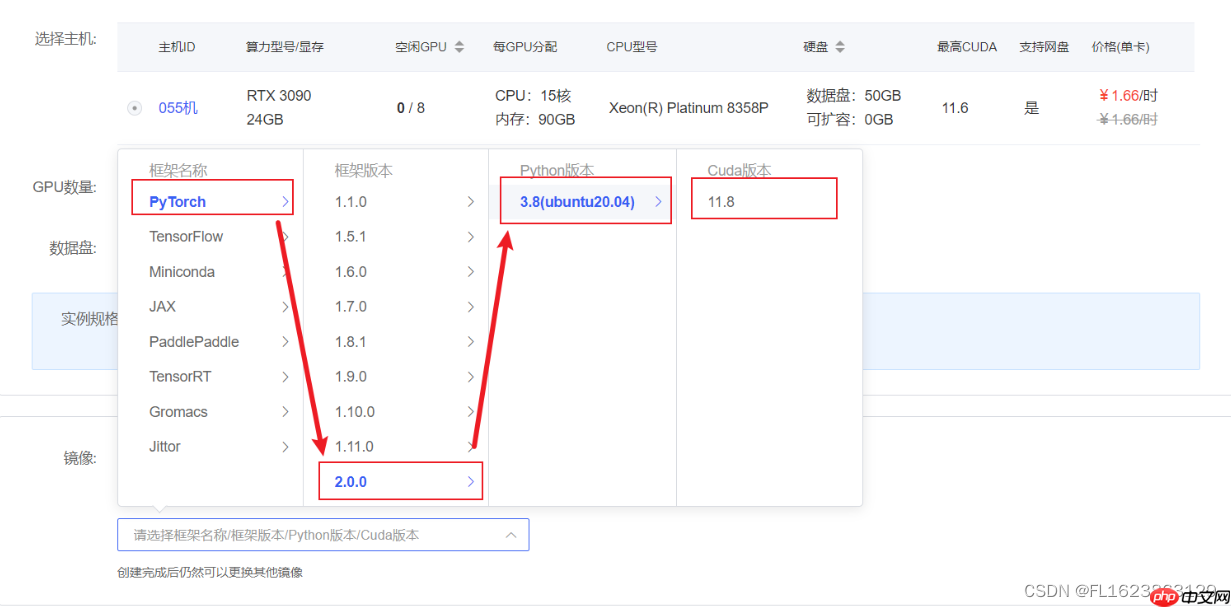Select TensorFlow from framework list
1231x607 pixels.
tap(188, 236)
